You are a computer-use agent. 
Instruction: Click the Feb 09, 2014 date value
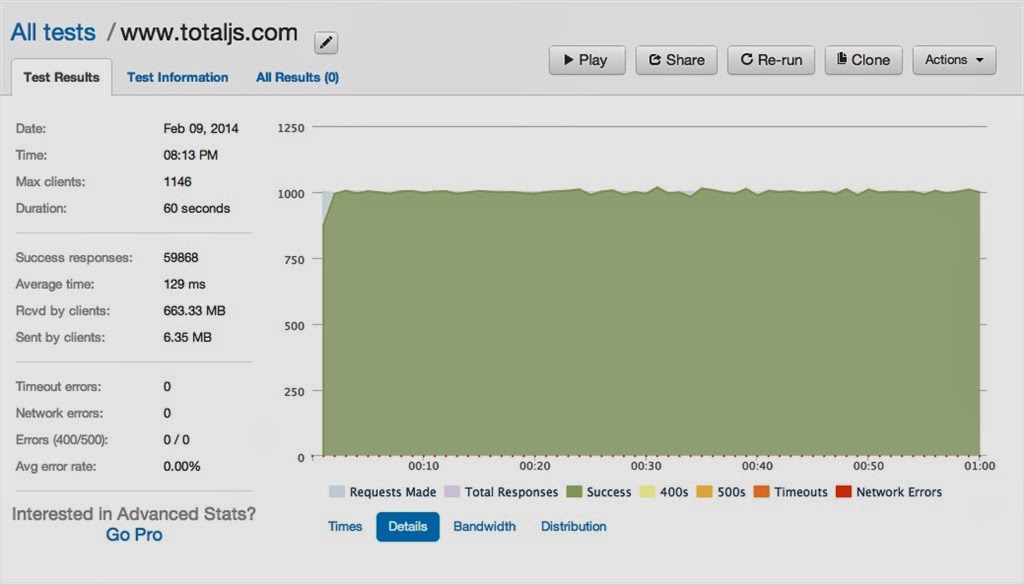tap(201, 129)
